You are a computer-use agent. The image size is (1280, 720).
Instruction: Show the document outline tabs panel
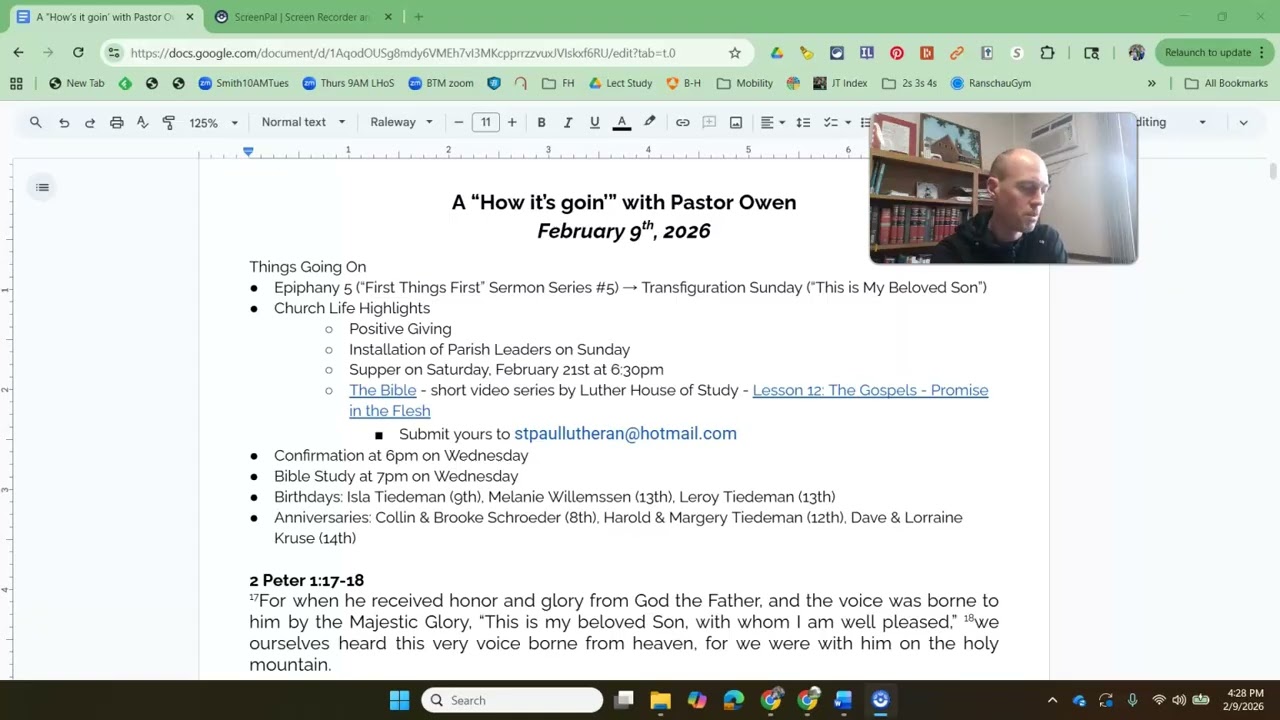coord(42,187)
